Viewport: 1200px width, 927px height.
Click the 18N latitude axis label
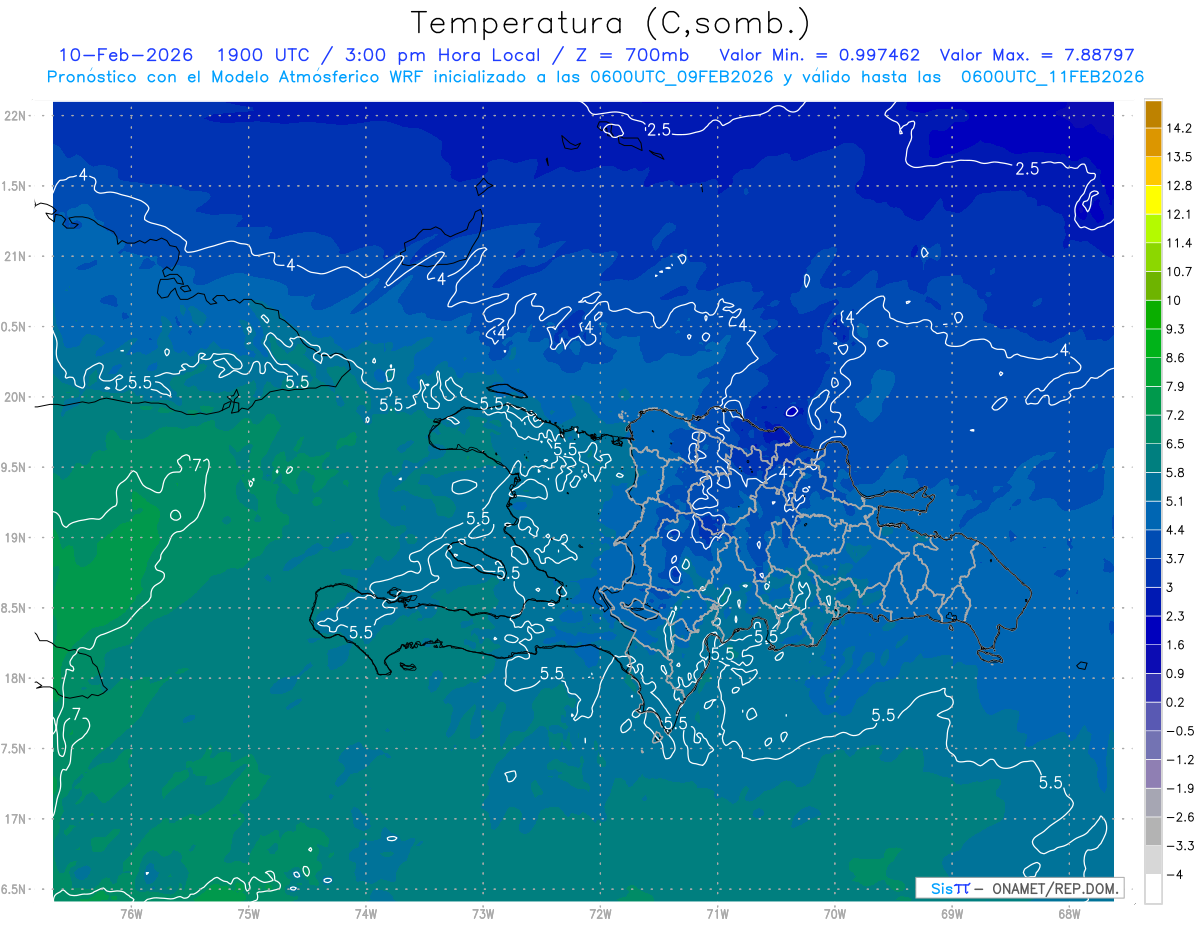pos(15,678)
